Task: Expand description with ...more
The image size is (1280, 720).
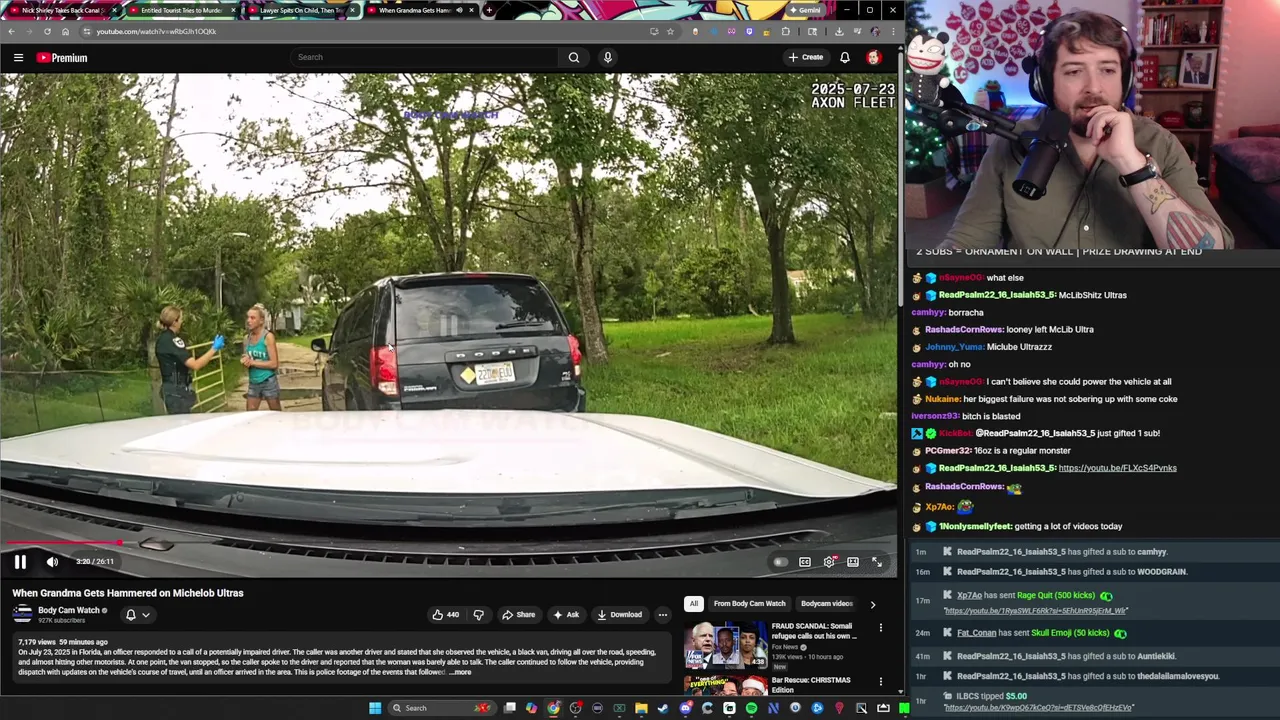Action: pos(460,672)
